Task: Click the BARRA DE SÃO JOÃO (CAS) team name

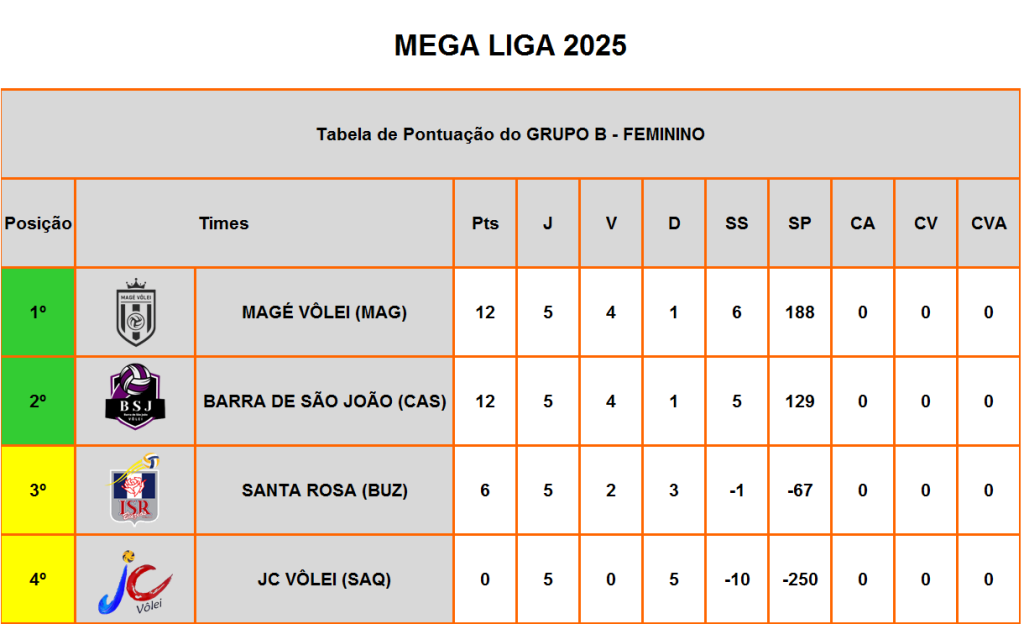Action: [325, 401]
